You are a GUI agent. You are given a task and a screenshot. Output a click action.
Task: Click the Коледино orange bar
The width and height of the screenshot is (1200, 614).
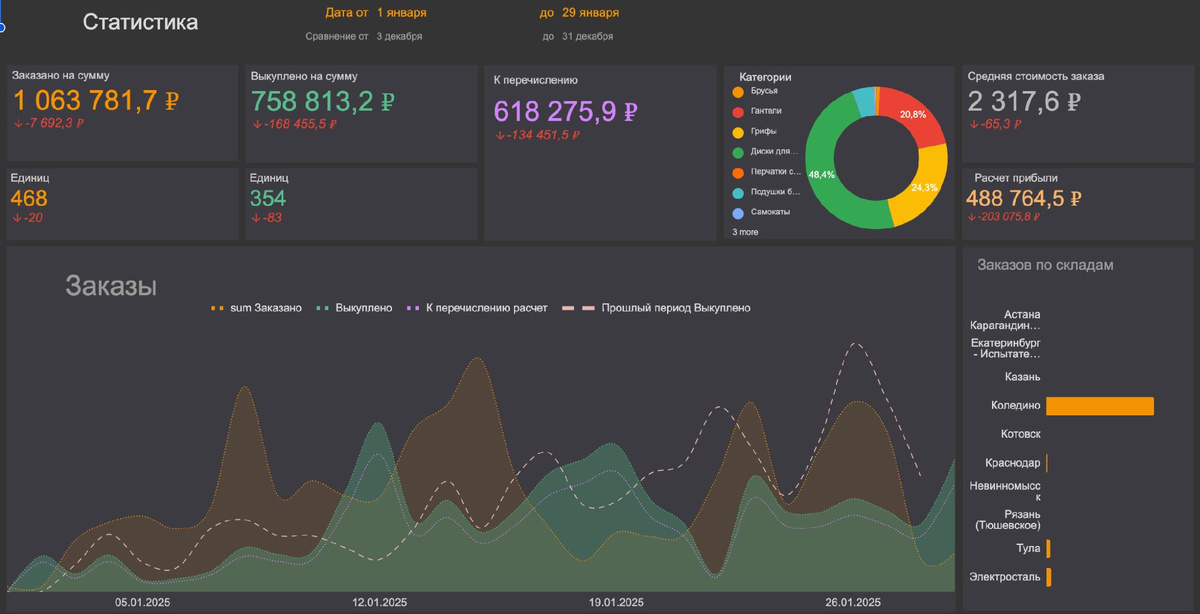[1100, 406]
